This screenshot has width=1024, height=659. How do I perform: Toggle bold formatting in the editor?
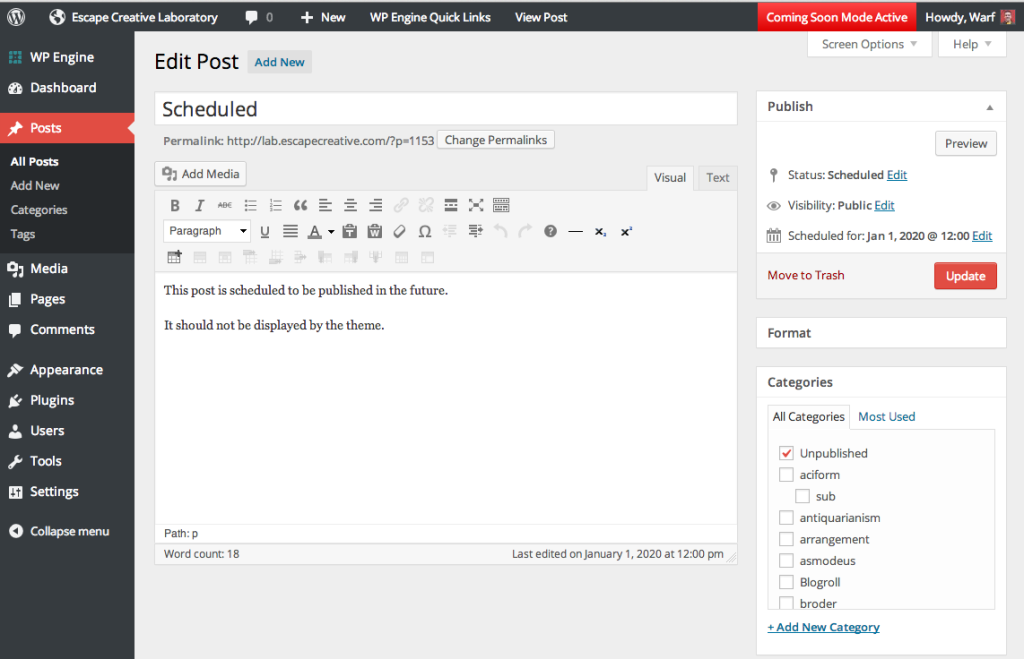click(175, 205)
